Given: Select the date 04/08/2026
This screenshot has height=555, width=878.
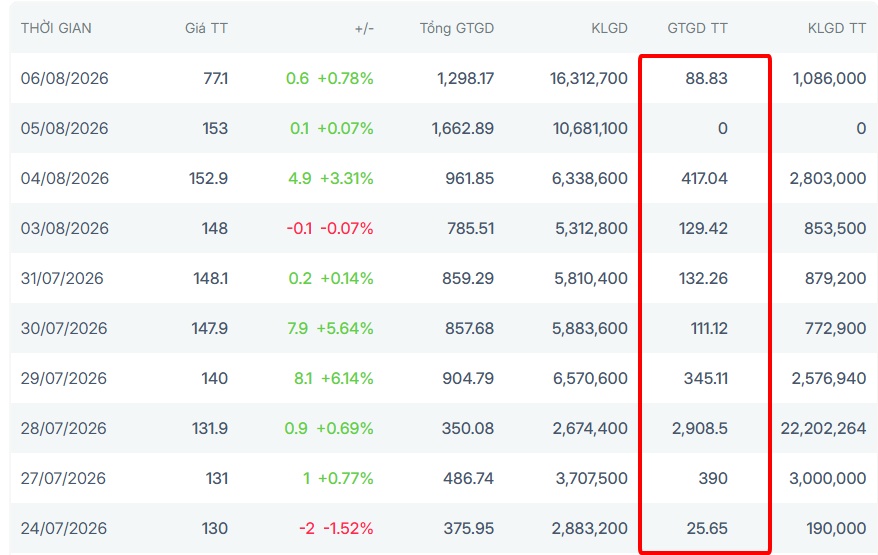Looking at the screenshot, I should click(x=65, y=178).
